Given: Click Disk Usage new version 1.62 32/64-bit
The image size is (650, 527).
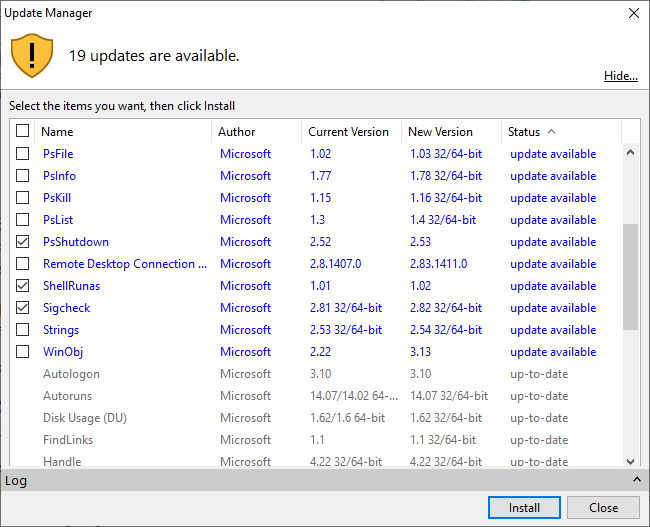Looking at the screenshot, I should tap(446, 418).
